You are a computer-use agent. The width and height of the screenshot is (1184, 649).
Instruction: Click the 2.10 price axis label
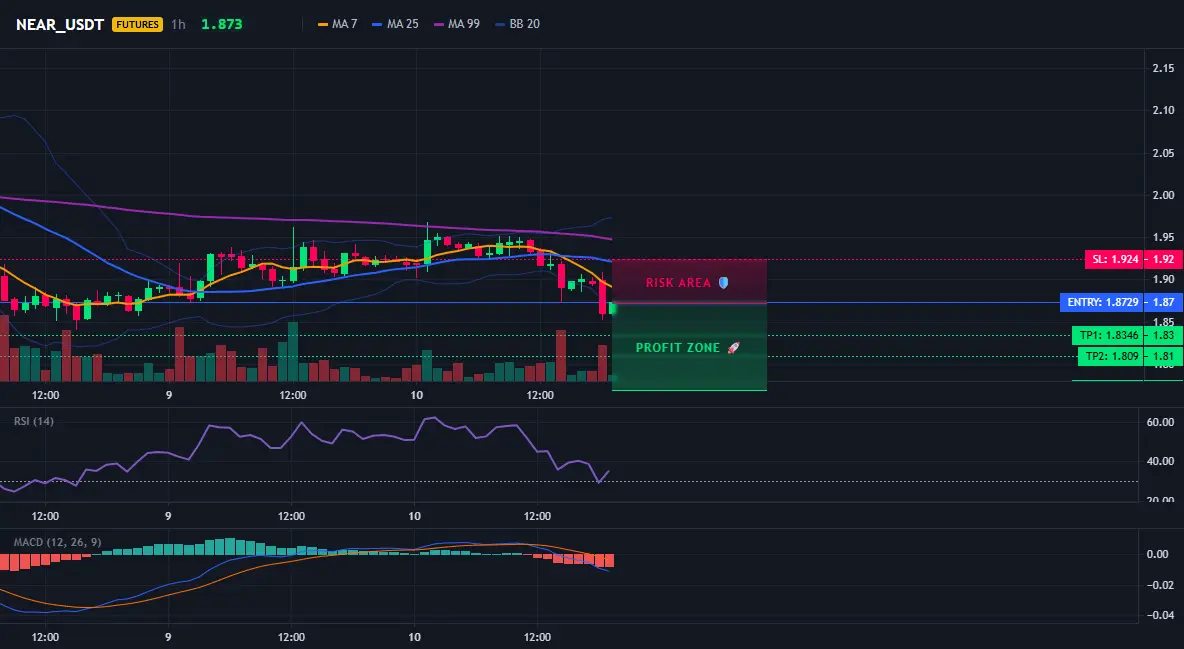[1163, 110]
